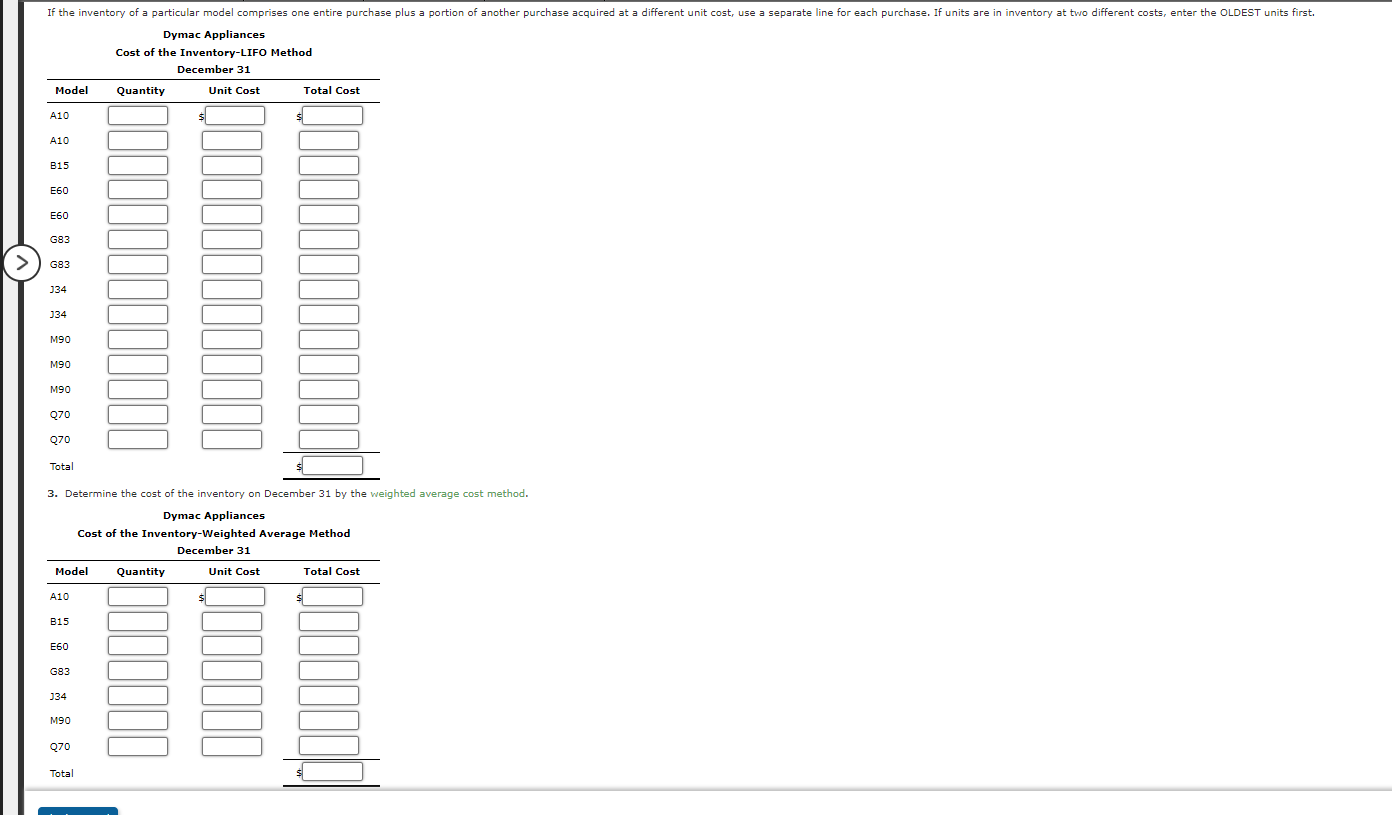
Task: Open the weighted average cost method link
Action: 447,493
